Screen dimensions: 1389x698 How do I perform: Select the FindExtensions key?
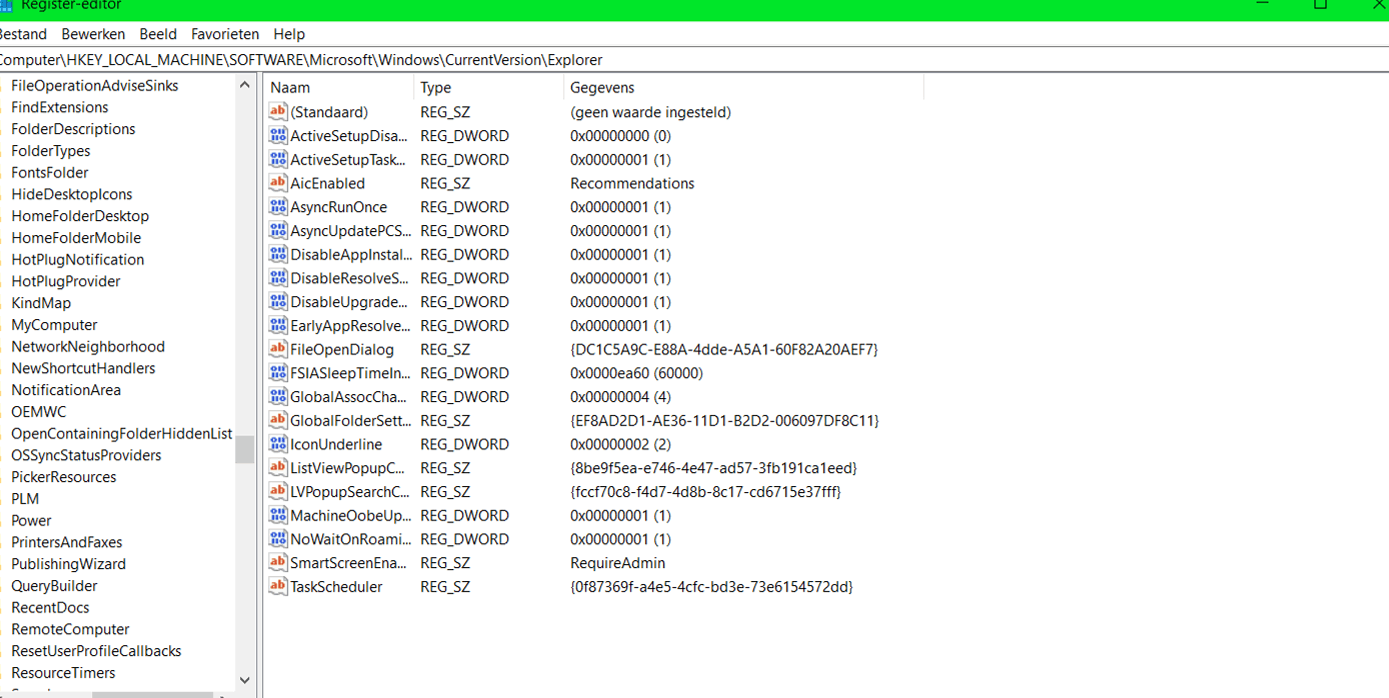(60, 107)
